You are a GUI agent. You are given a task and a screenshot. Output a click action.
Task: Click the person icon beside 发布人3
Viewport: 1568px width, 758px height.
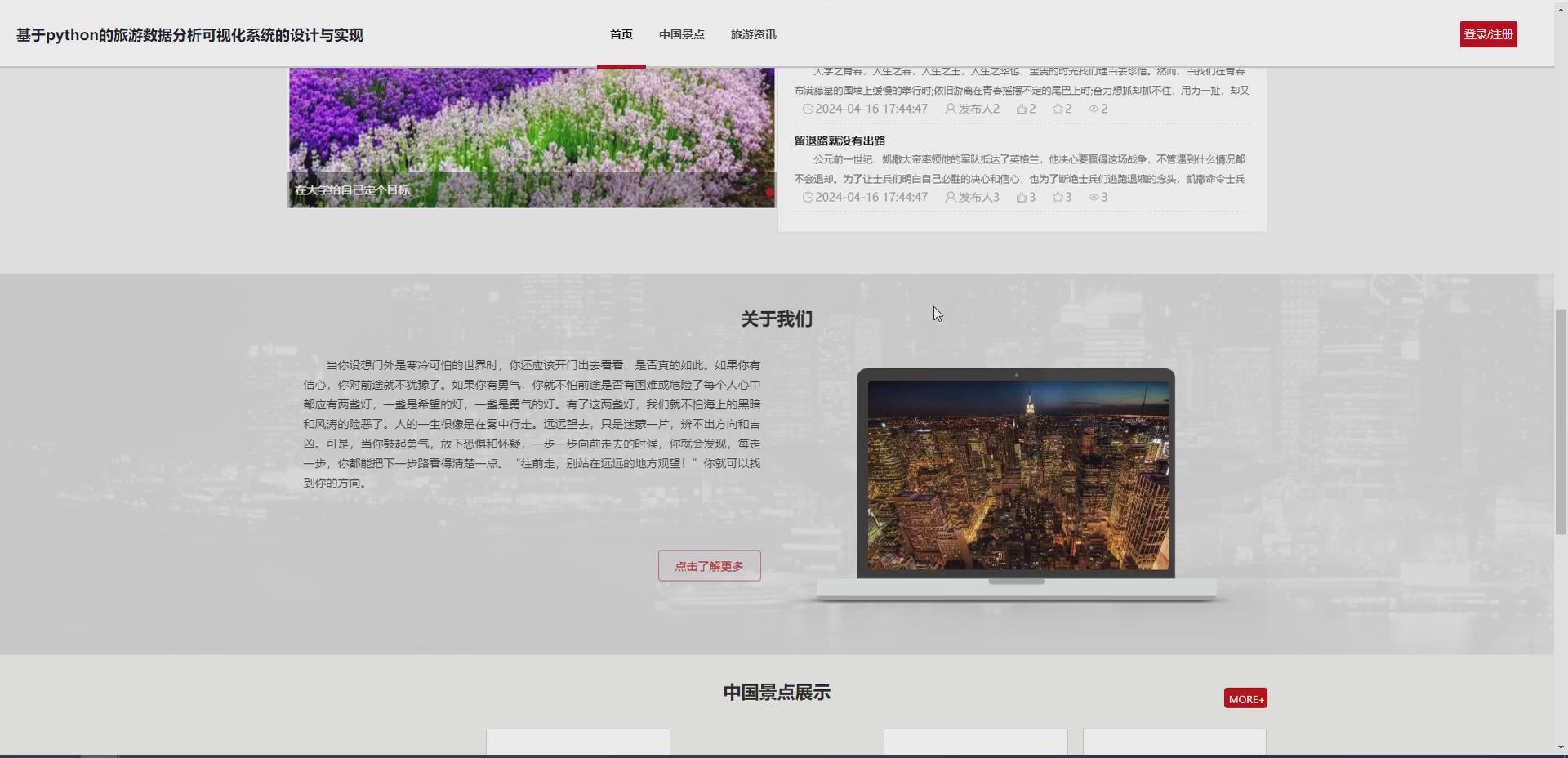point(950,197)
